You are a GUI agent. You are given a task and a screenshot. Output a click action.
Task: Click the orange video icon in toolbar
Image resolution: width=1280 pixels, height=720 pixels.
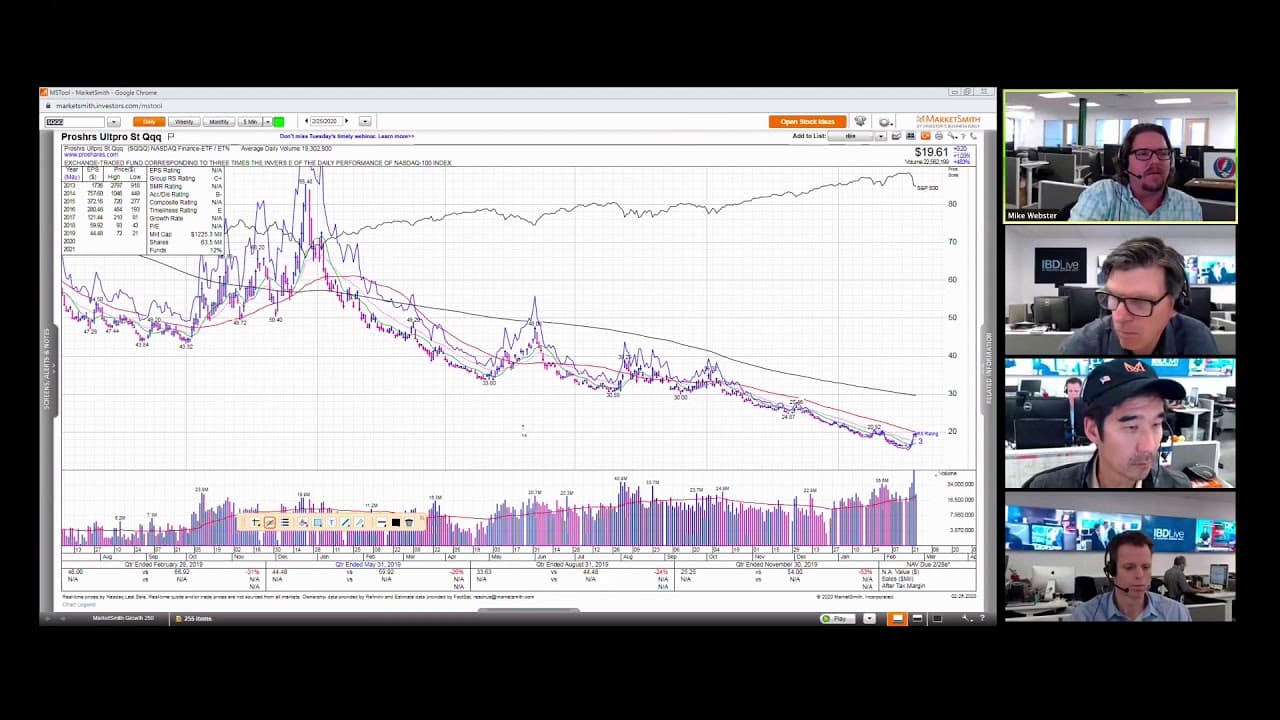925,136
